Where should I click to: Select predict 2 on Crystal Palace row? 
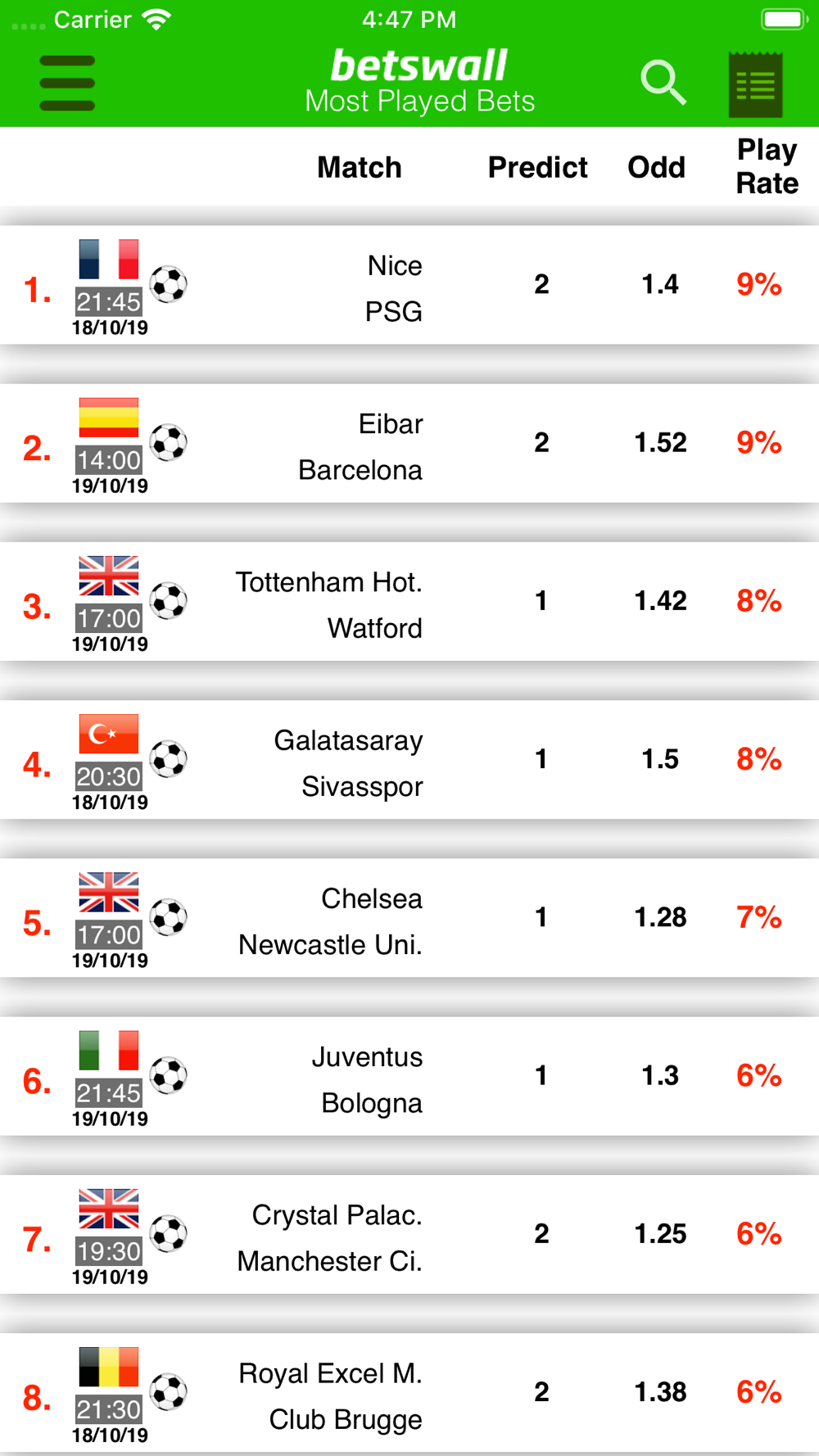click(541, 1233)
